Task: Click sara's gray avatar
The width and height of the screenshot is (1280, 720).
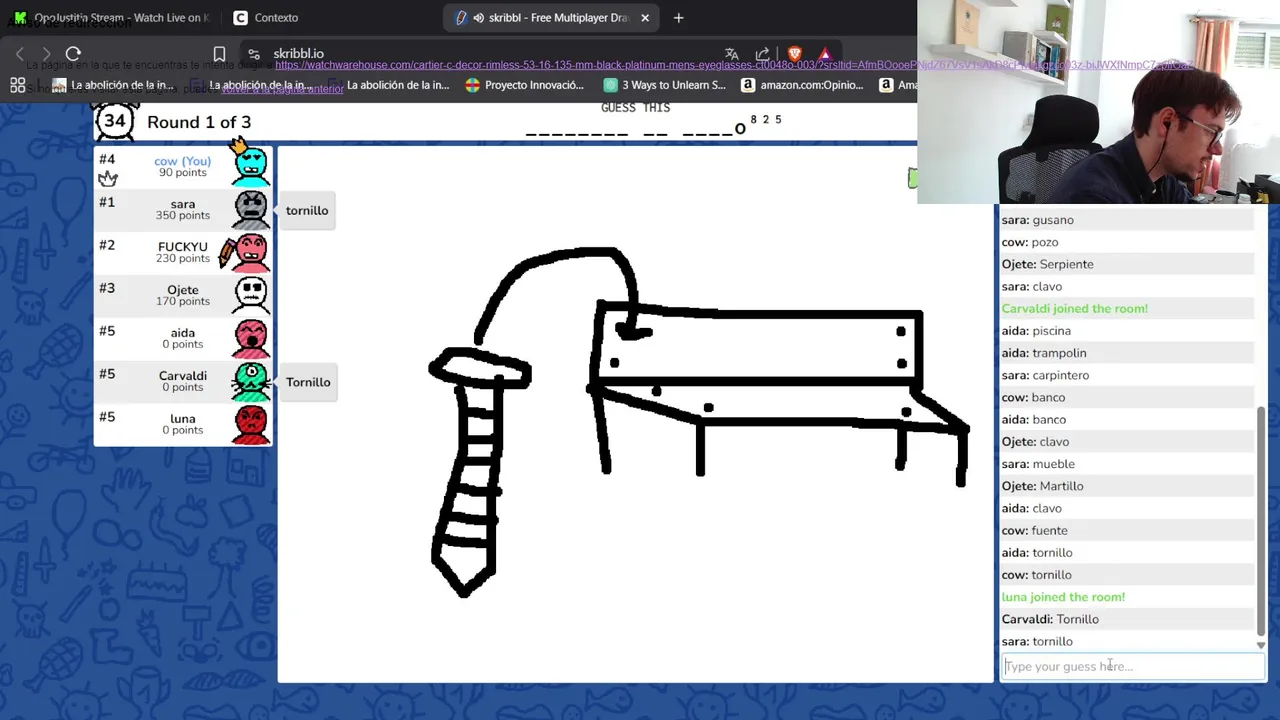Action: (x=251, y=208)
